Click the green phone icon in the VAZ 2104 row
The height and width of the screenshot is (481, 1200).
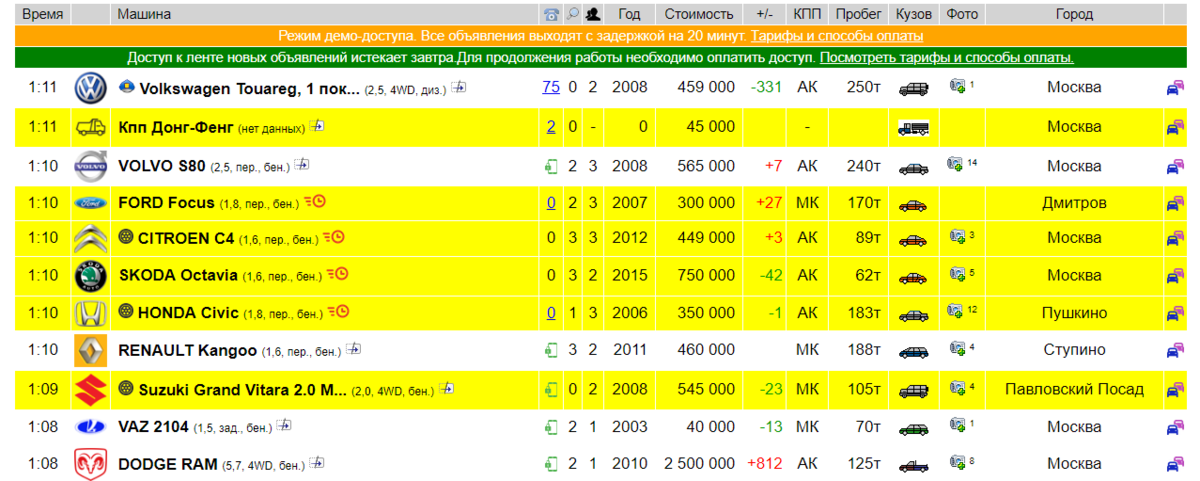pos(551,427)
